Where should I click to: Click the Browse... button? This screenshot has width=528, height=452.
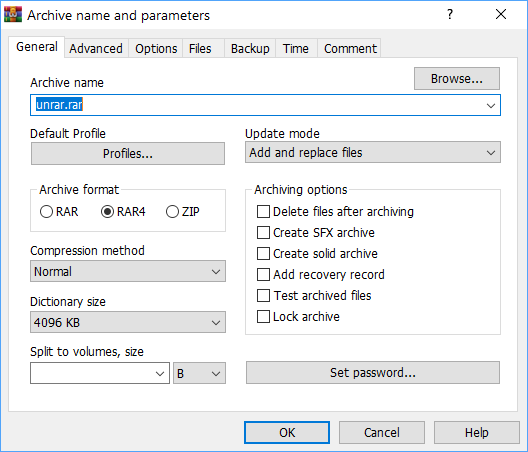[457, 78]
